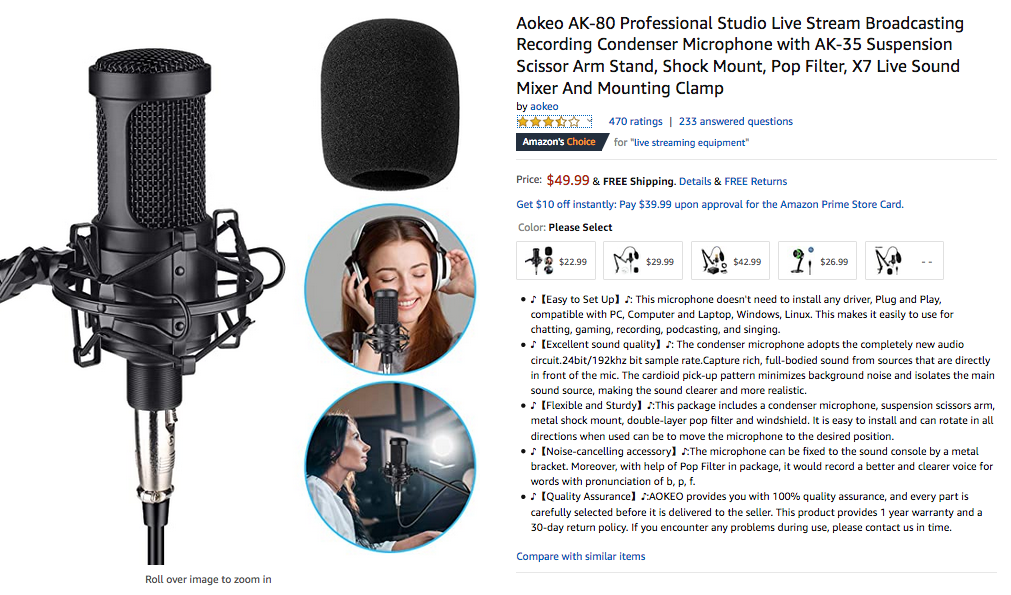Open "live streaming equipment" category link
The height and width of the screenshot is (595, 1011).
pos(689,143)
